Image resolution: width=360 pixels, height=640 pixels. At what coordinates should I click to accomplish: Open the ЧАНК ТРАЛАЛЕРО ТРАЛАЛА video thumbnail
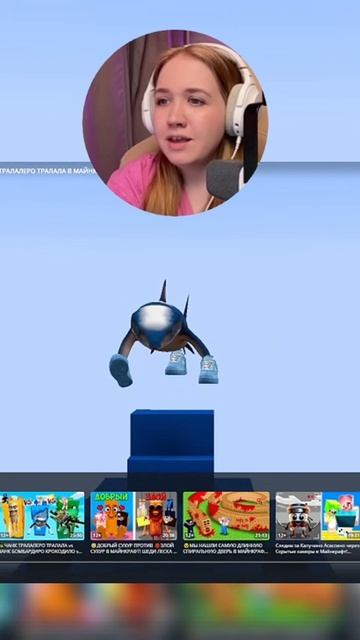click(x=42, y=516)
